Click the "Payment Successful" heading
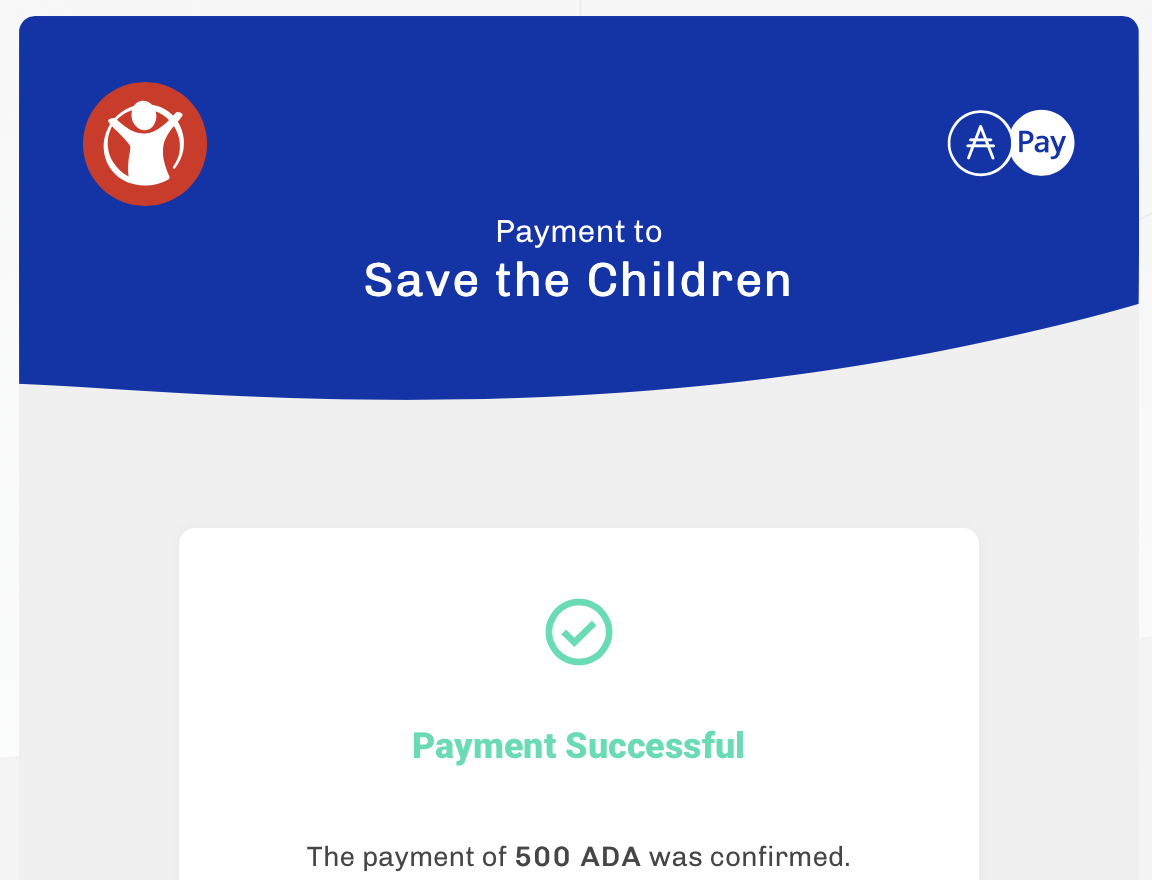This screenshot has width=1152, height=880. (578, 746)
